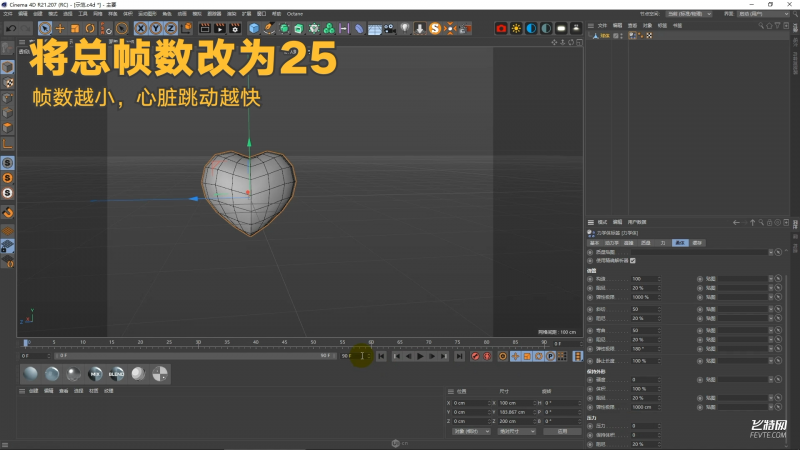This screenshot has width=800, height=450.
Task: Click the Render View clapperboard icon
Action: click(205, 29)
